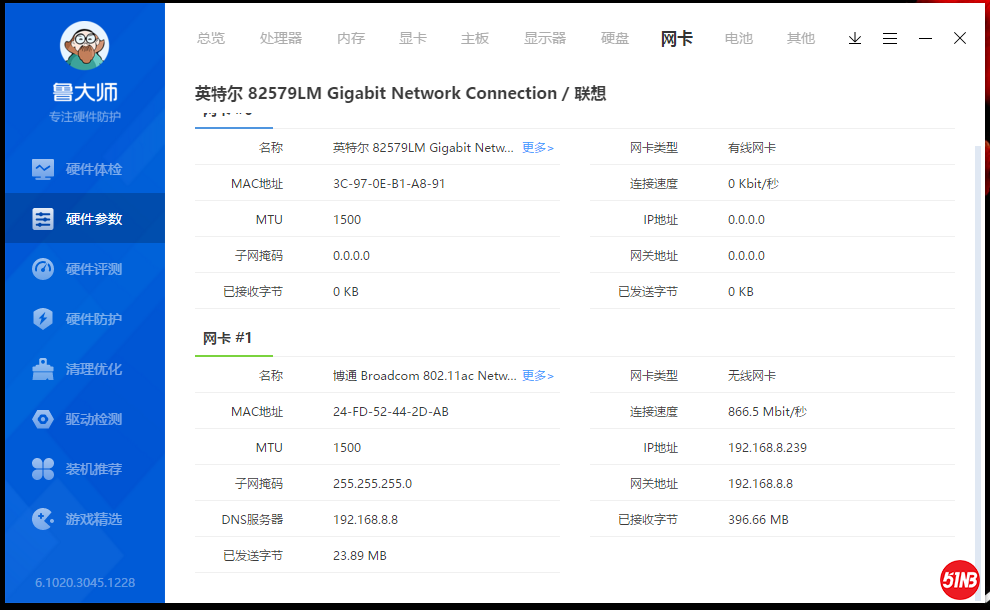Click the Lu Master avatar logo
The height and width of the screenshot is (610, 990).
pyautogui.click(x=85, y=44)
